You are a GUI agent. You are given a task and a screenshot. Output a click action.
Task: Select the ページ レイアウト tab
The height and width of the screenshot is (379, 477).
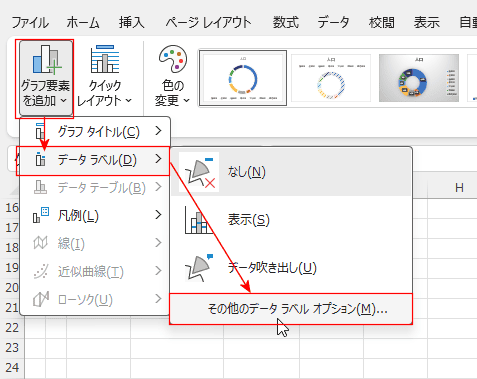coord(208,23)
